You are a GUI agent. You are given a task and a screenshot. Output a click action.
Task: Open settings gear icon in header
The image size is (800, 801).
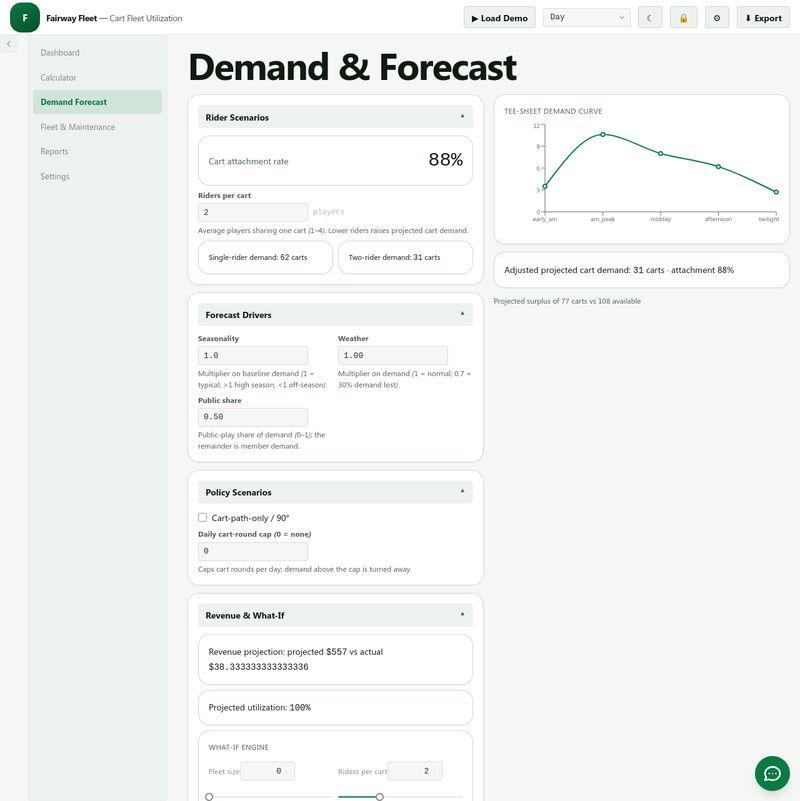tap(717, 18)
